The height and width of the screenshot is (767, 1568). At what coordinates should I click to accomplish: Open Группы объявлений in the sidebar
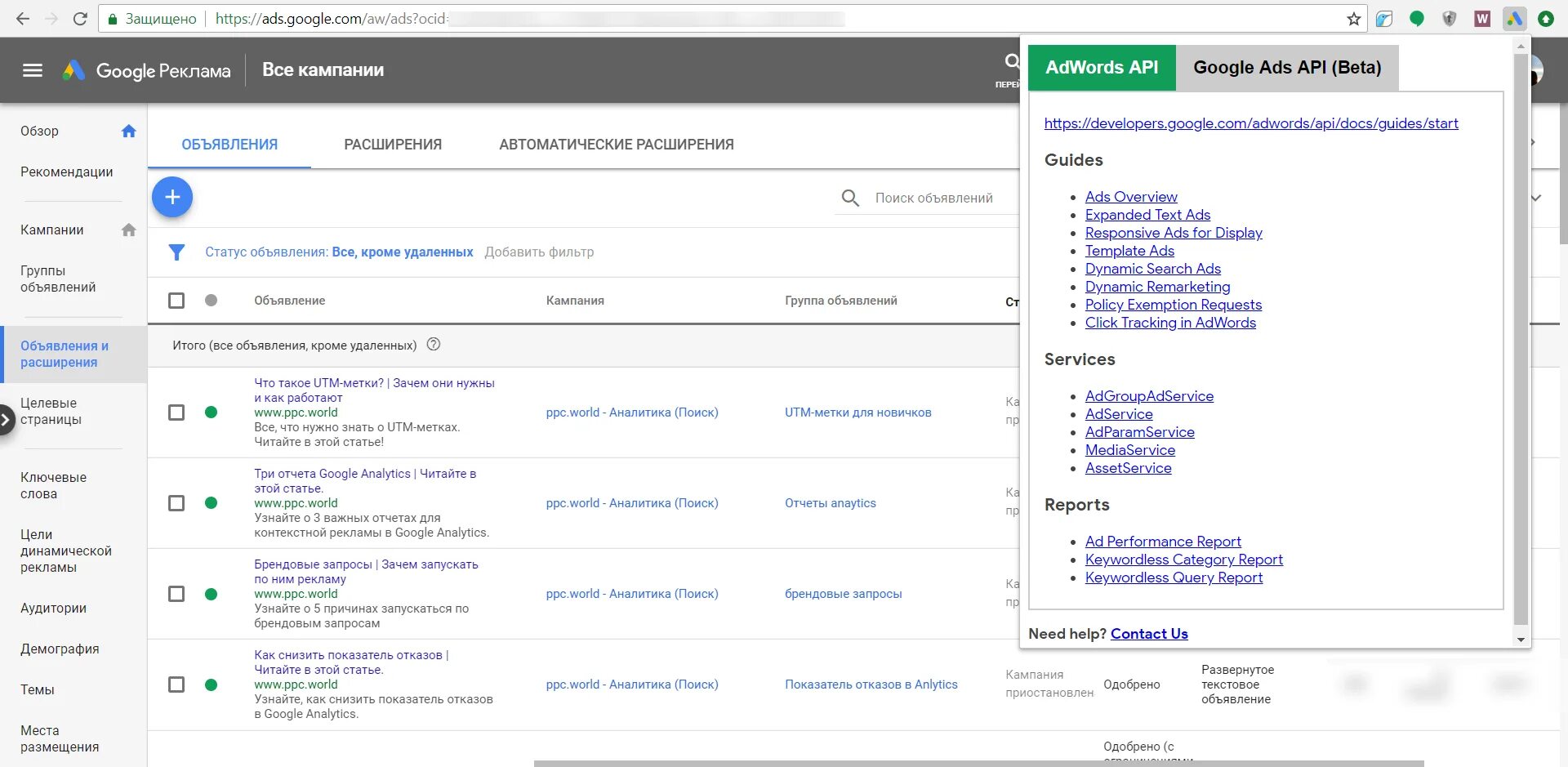(58, 279)
